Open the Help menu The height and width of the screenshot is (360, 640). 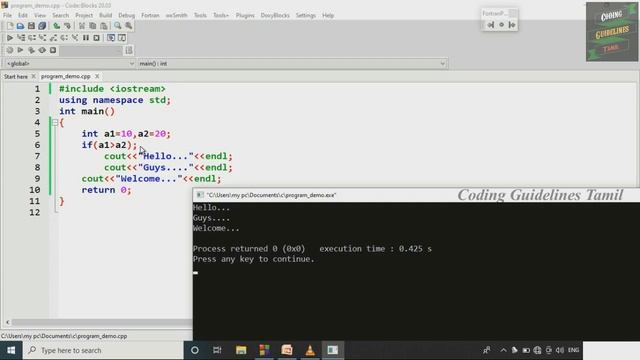328,16
